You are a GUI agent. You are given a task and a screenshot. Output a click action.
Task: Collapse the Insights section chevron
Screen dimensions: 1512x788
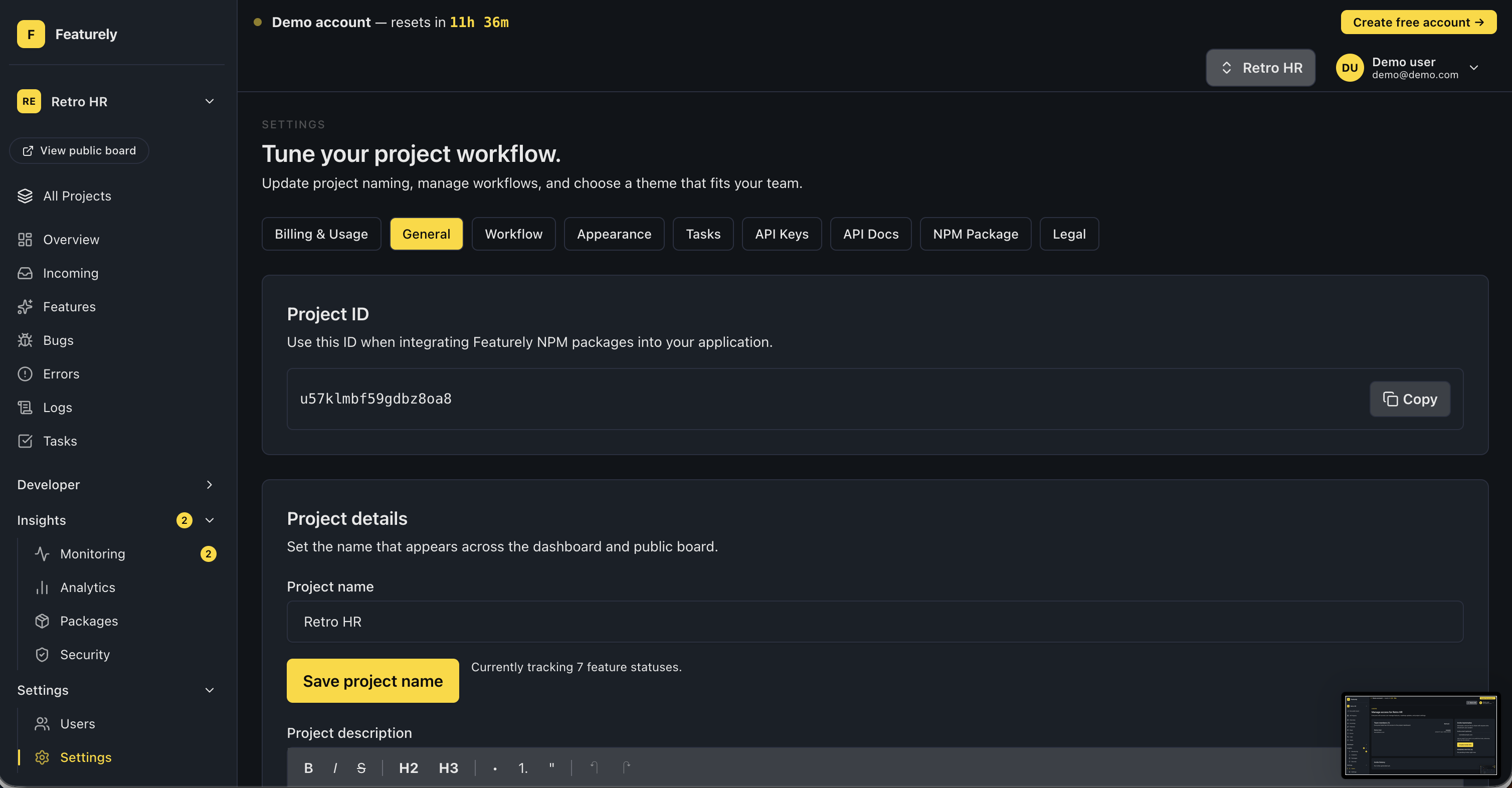[209, 520]
